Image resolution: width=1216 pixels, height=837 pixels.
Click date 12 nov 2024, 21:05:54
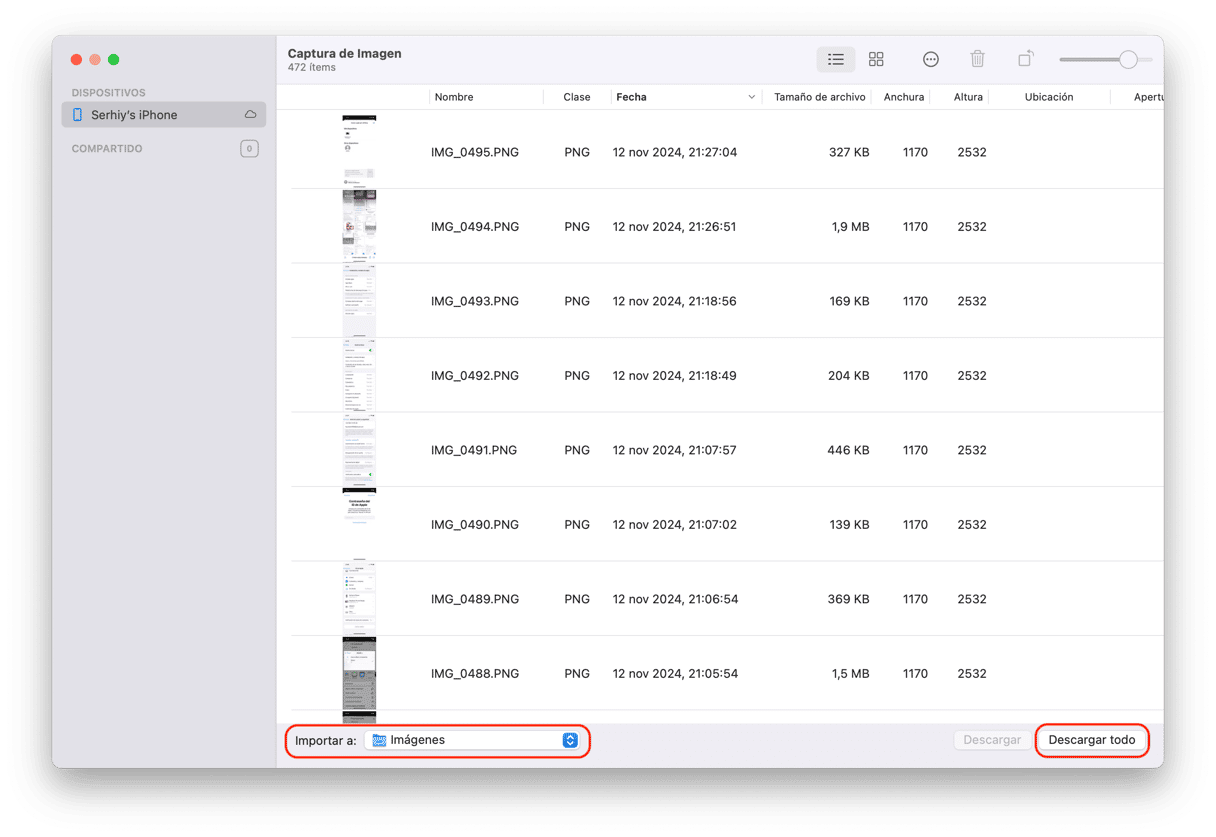pyautogui.click(x=675, y=674)
